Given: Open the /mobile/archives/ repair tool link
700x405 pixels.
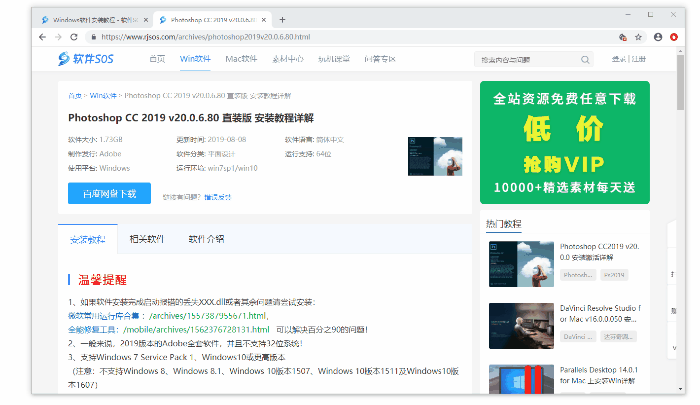Looking at the screenshot, I should click(196, 330).
